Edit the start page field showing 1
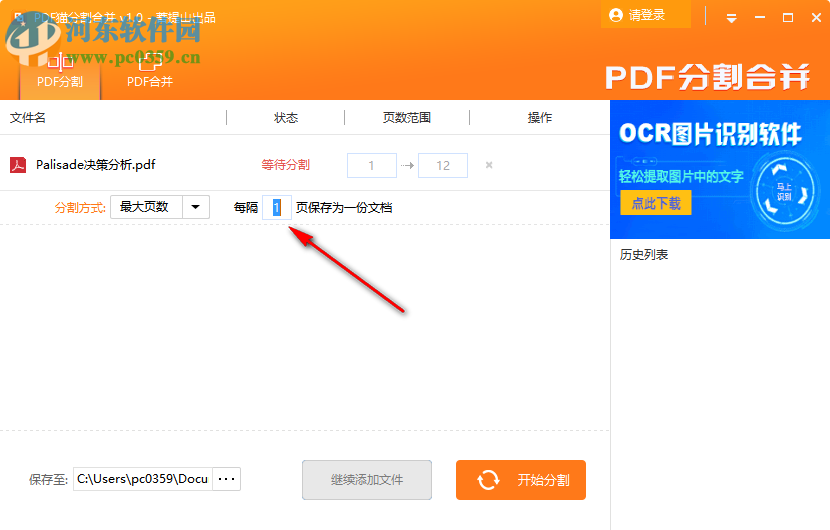The height and width of the screenshot is (530, 830). [x=372, y=165]
